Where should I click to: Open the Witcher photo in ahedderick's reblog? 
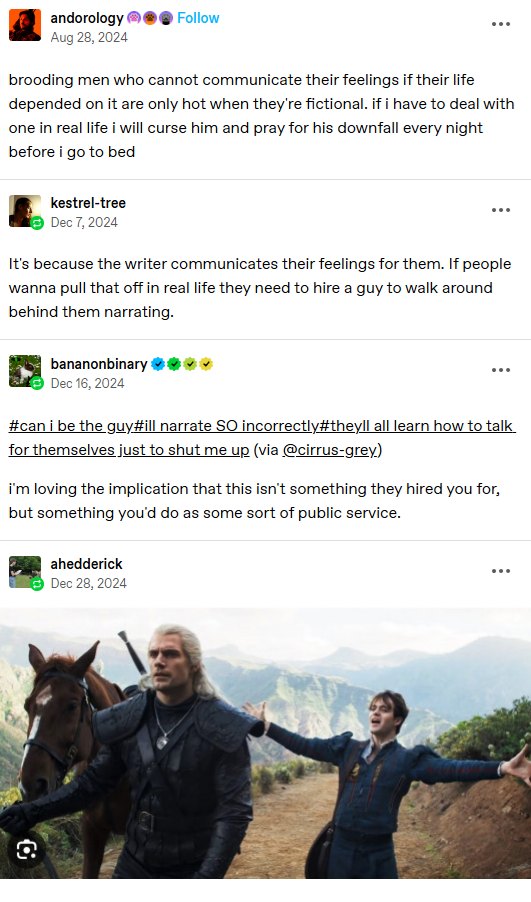[x=265, y=743]
